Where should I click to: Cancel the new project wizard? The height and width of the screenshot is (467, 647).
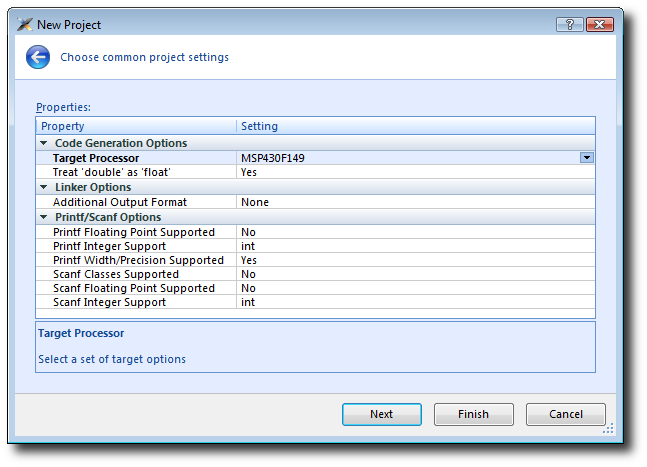[566, 414]
